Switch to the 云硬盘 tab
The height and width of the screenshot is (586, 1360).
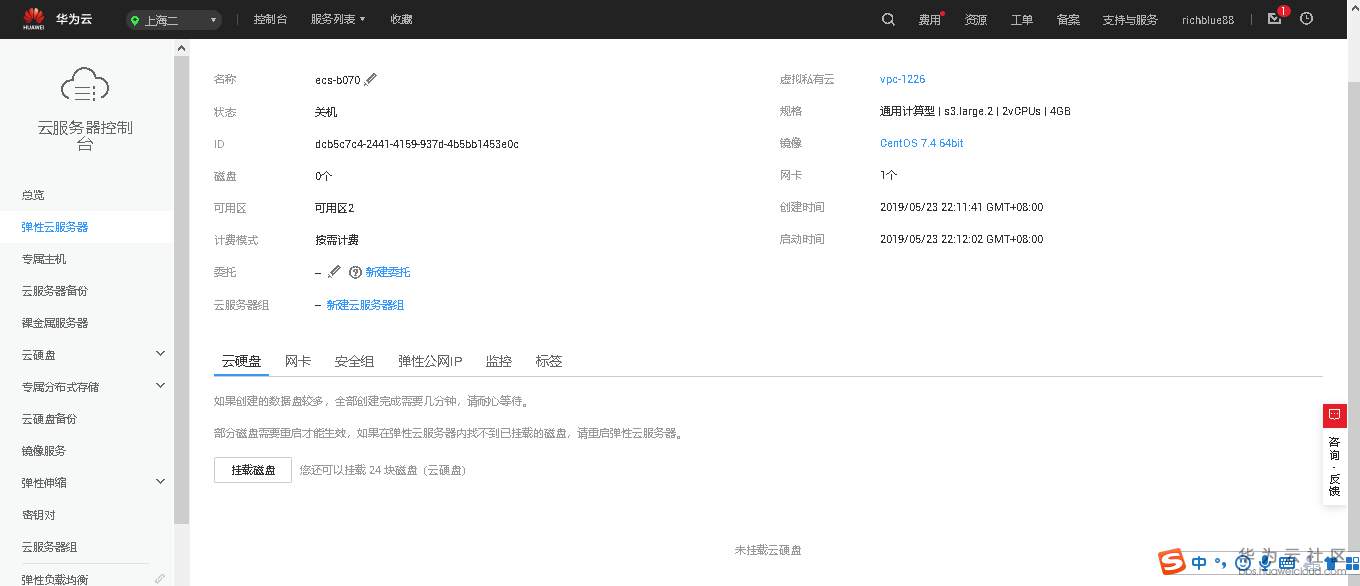(x=241, y=361)
